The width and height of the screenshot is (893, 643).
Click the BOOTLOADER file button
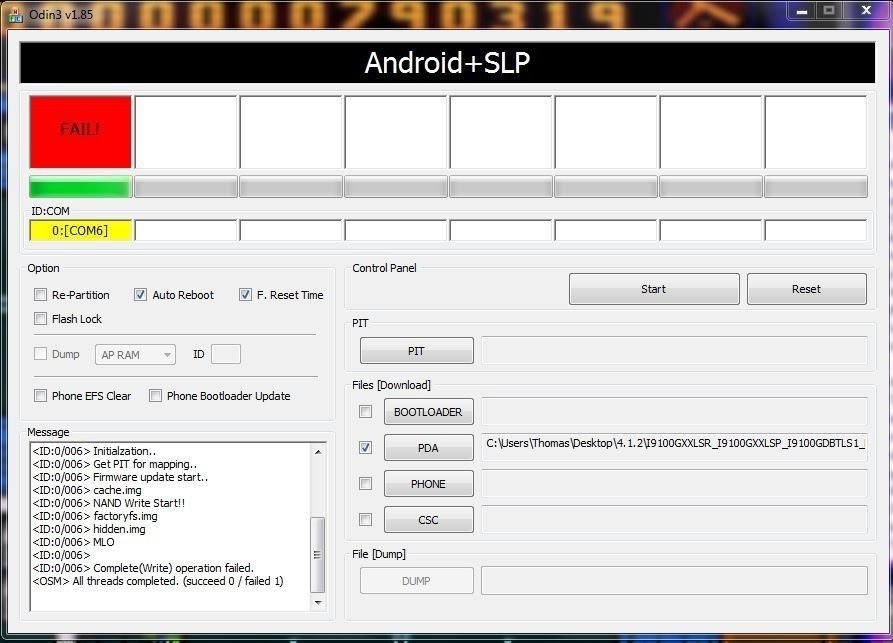tap(428, 412)
